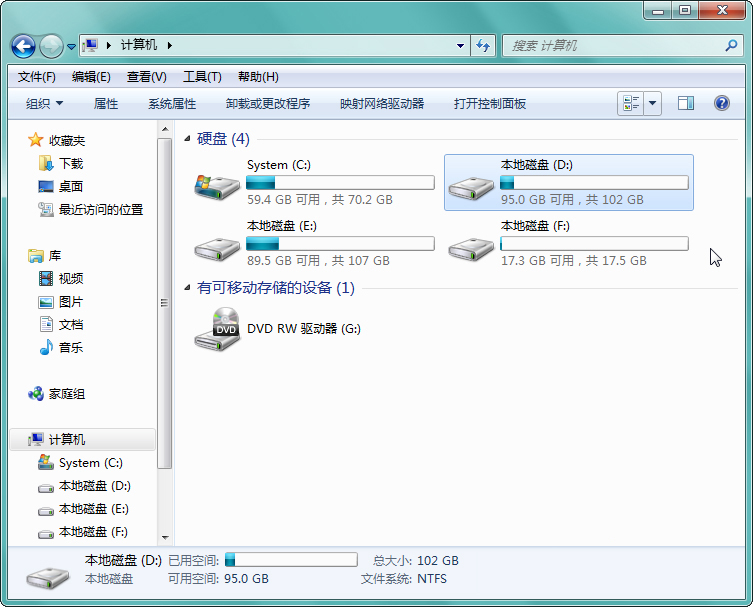Click text 59.4 GB 可用 , 共 70.2 GB
753x607 pixels.
click(319, 199)
